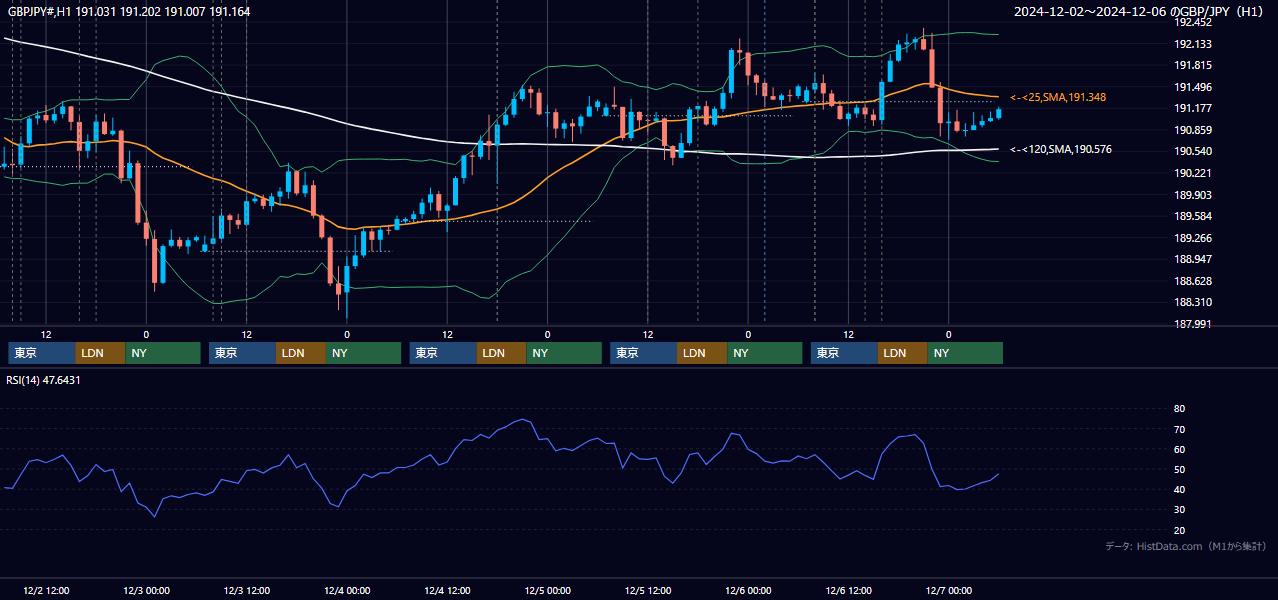The height and width of the screenshot is (600, 1278).
Task: Select the 12/7 00:00 time axis label
Action: click(x=948, y=591)
